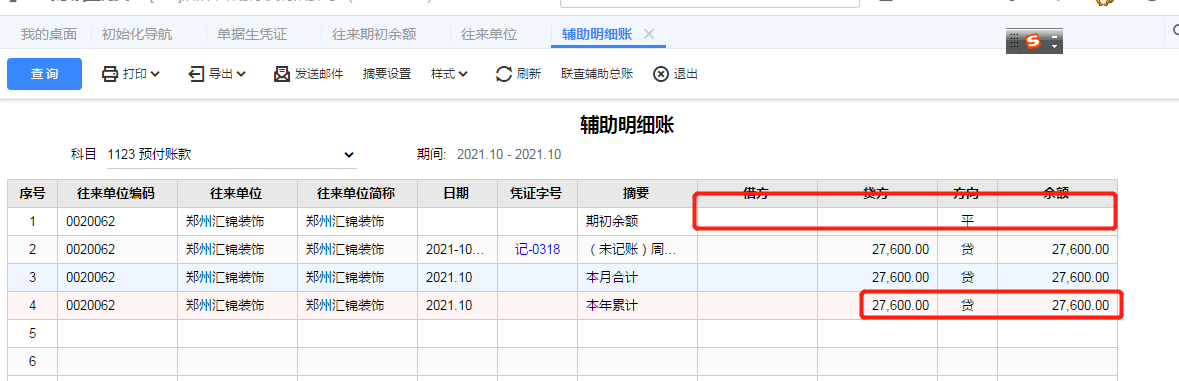Switch to 初始化导航 tab
Viewport: 1179px width, 381px height.
(137, 34)
